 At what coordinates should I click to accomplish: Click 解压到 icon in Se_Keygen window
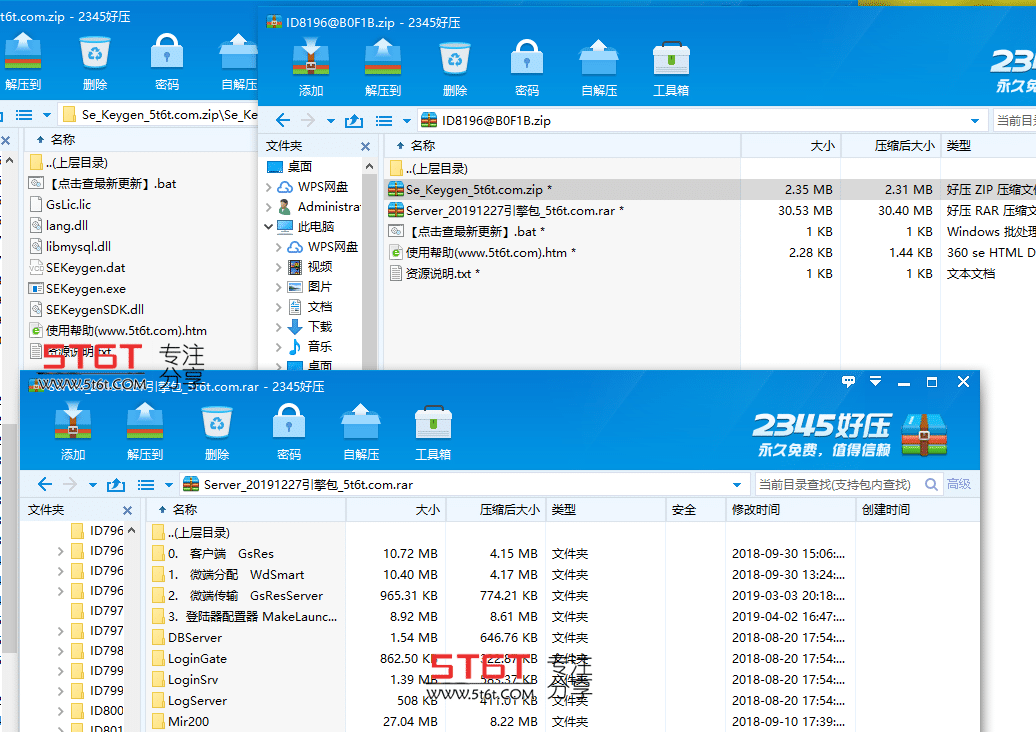(x=23, y=52)
